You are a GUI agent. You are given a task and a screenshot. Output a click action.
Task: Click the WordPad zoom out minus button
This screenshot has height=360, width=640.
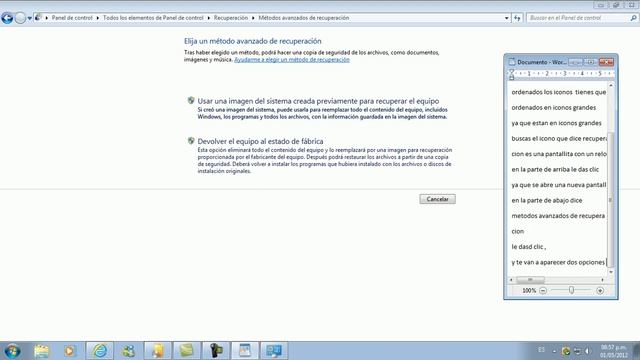(543, 291)
